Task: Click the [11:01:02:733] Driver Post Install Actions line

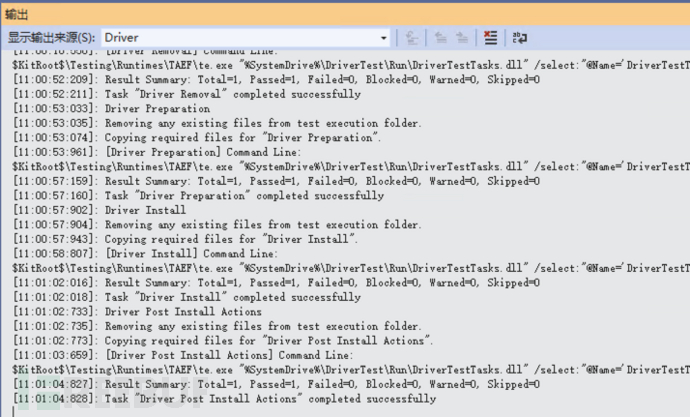Action: point(137,312)
